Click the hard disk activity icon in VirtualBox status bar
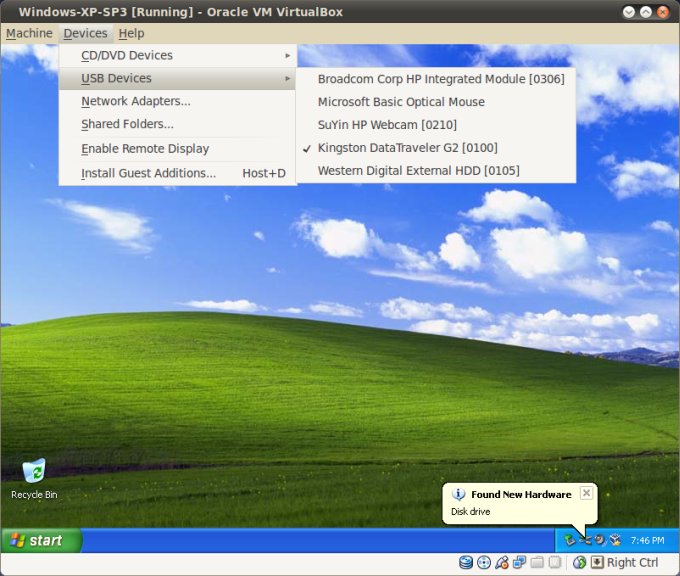 point(466,563)
